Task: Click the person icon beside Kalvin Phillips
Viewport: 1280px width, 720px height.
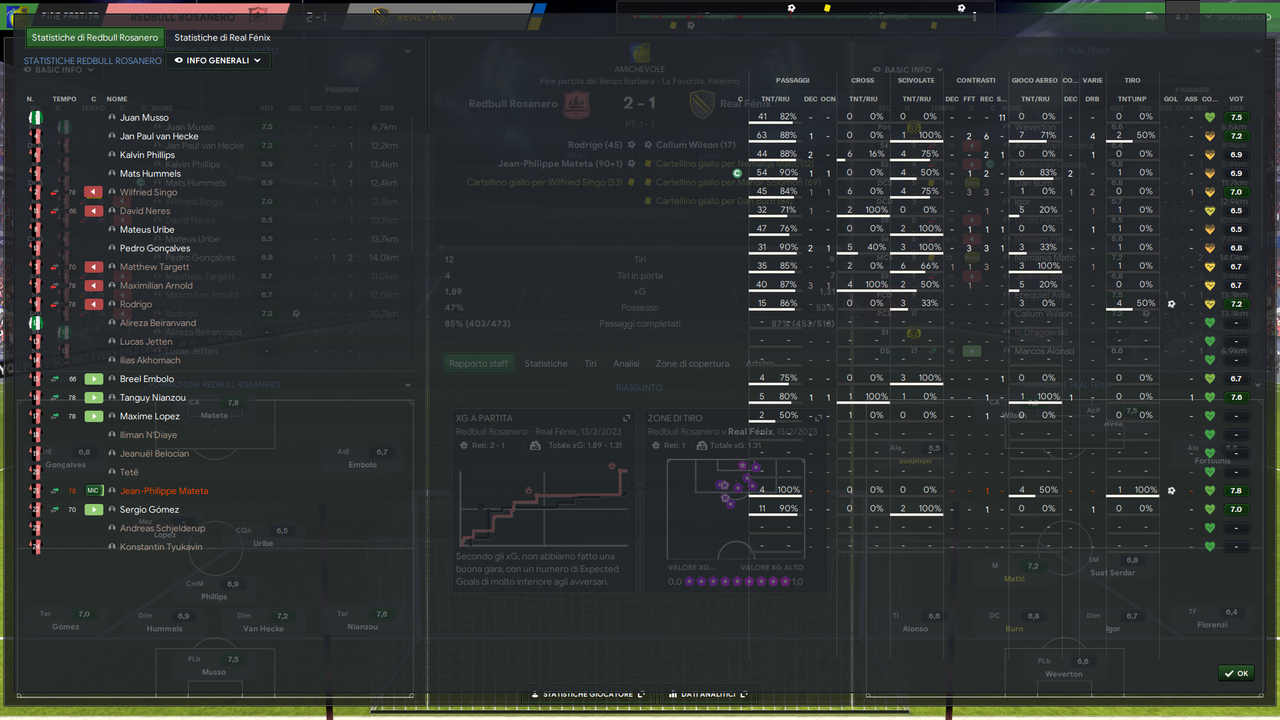Action: tap(112, 155)
